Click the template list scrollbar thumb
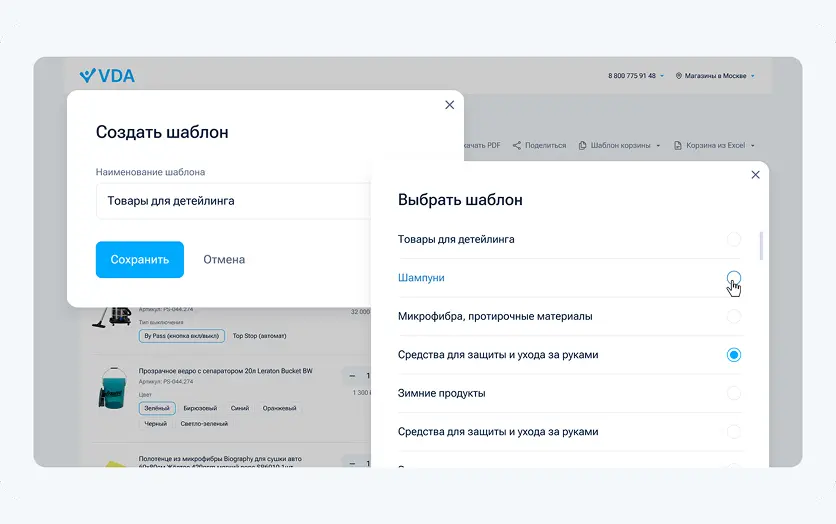836x524 pixels. pos(761,246)
